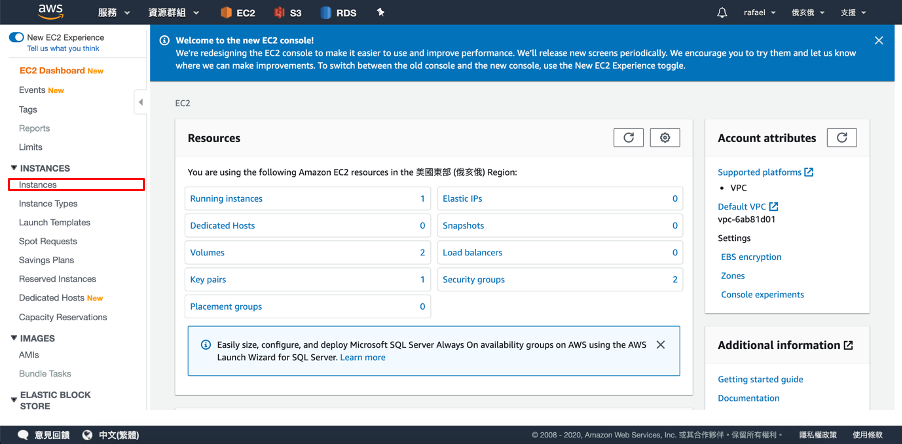
Task: Open the 服務 services dropdown
Action: point(114,13)
